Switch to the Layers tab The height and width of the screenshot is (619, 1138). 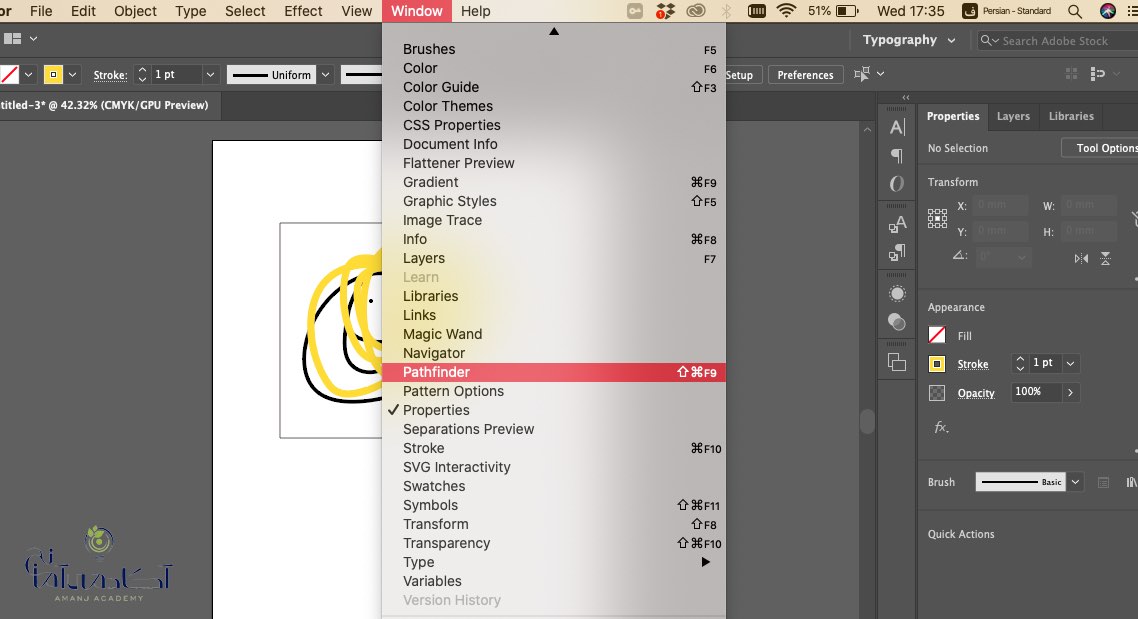pos(1013,116)
